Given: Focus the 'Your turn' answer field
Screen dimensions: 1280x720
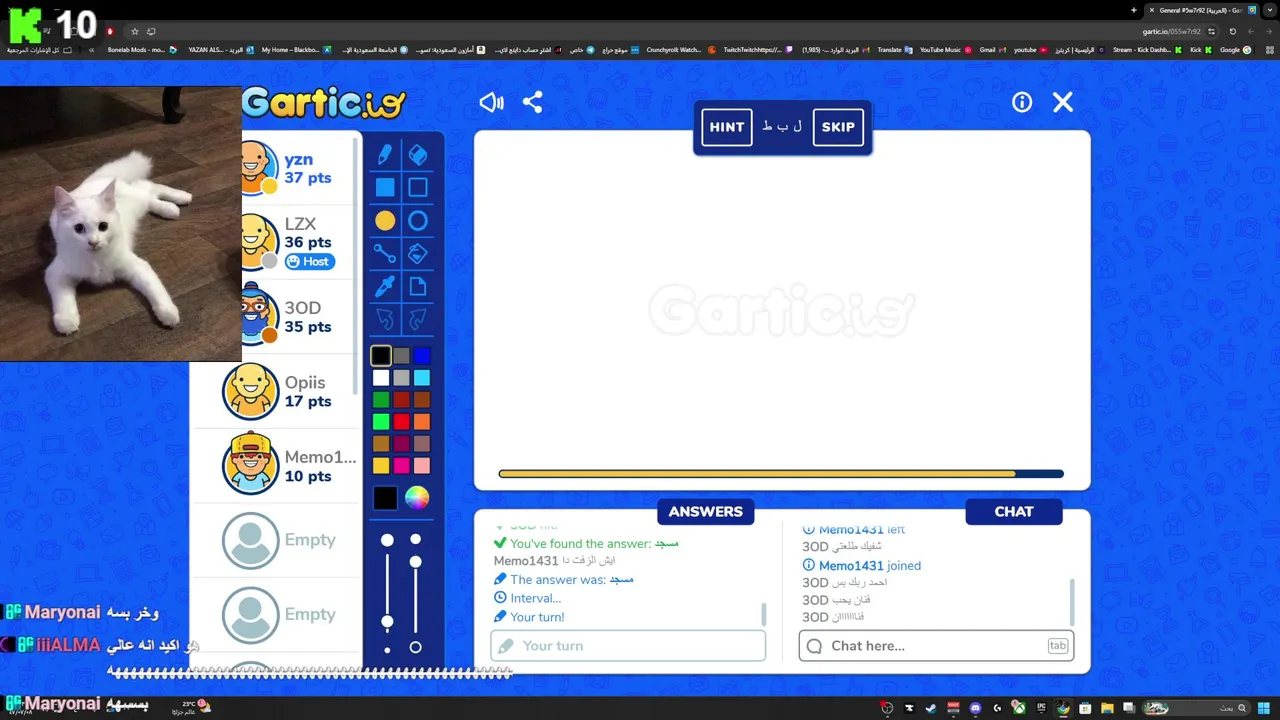Looking at the screenshot, I should [x=628, y=646].
